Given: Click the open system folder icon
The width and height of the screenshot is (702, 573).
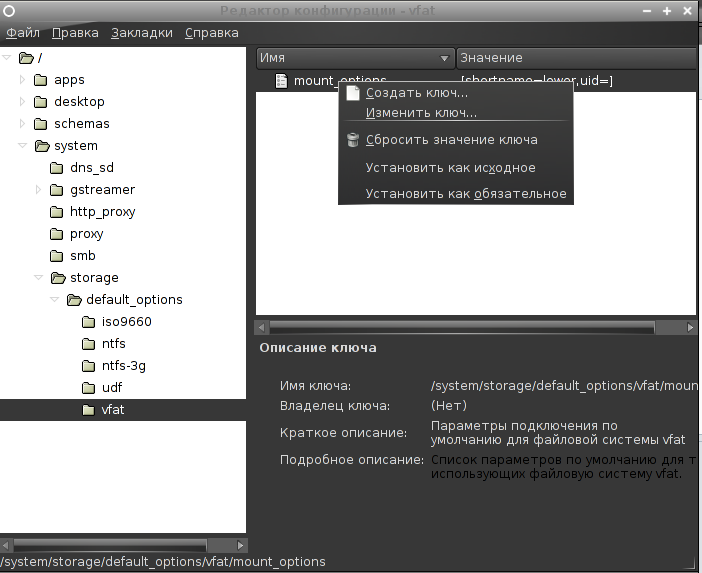Looking at the screenshot, I should 42,145.
